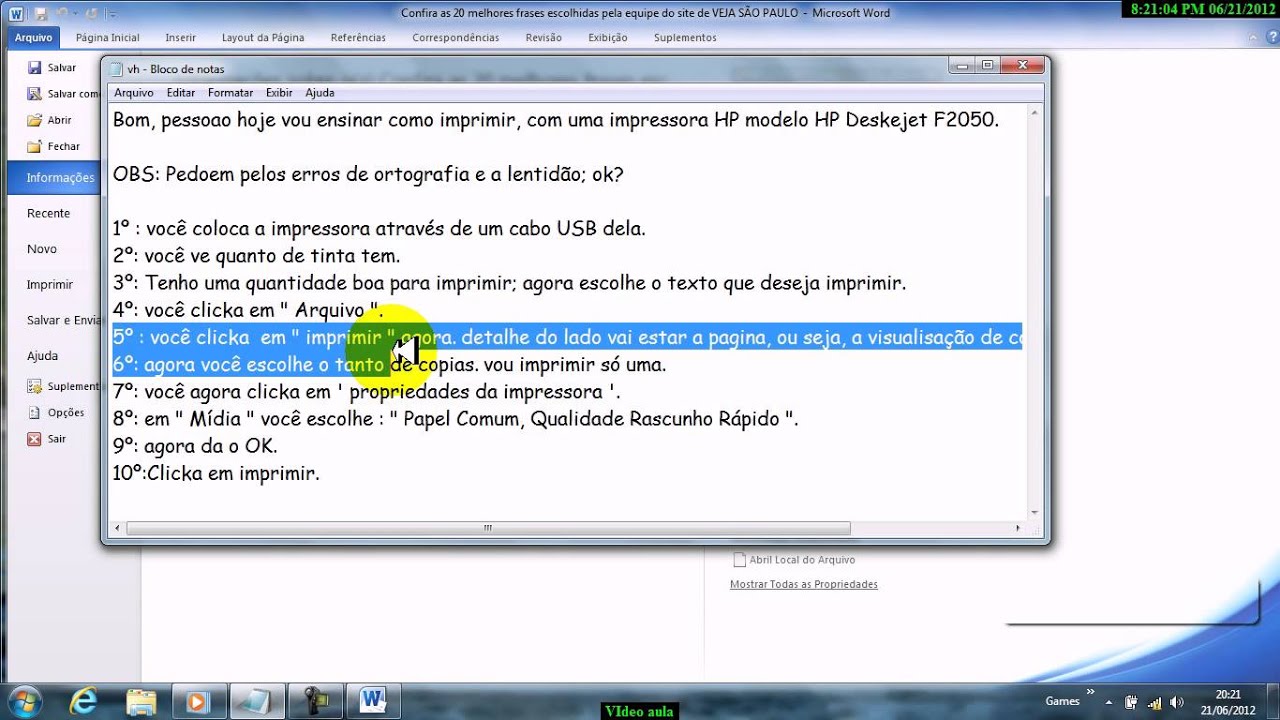Switch to Suplementos ribbon tab
1280x720 pixels.
coord(685,38)
